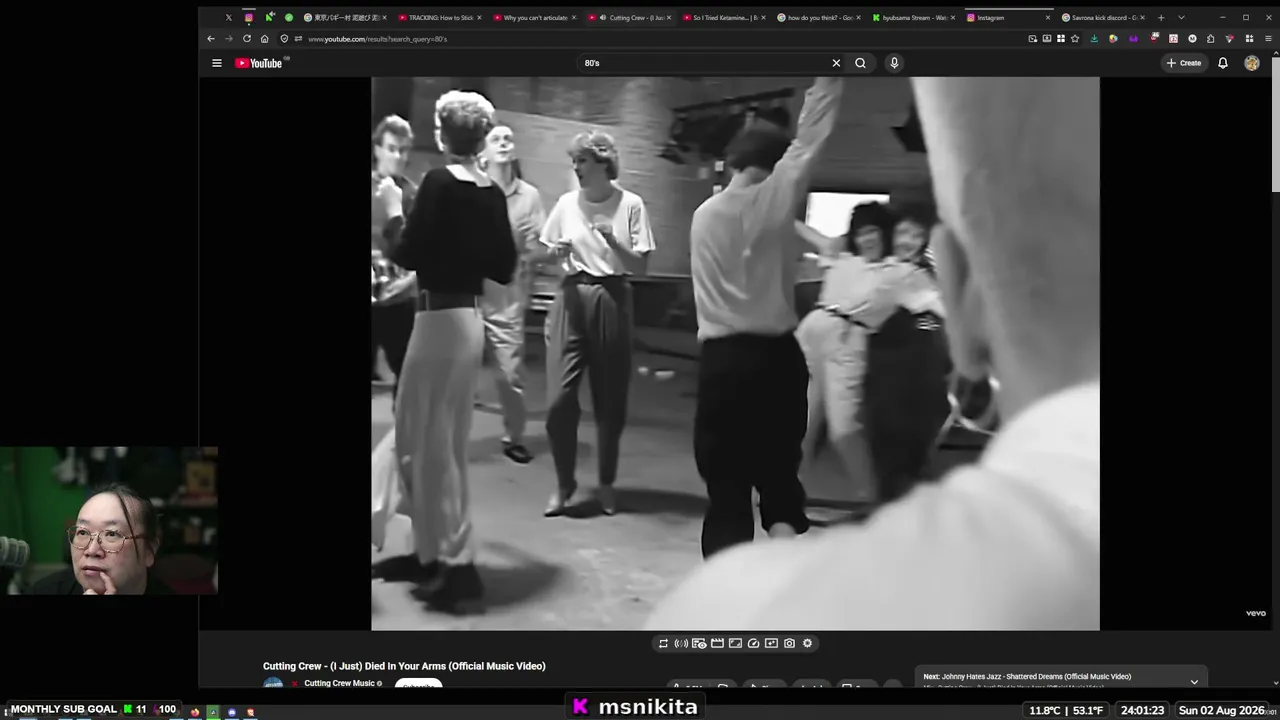Click the video title text
Image resolution: width=1280 pixels, height=720 pixels.
404,666
